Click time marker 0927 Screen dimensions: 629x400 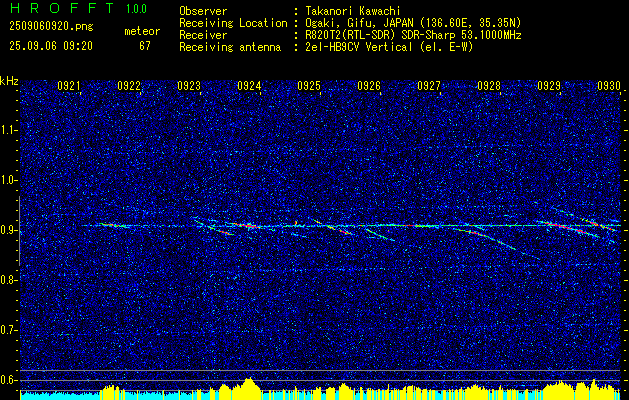pyautogui.click(x=429, y=85)
